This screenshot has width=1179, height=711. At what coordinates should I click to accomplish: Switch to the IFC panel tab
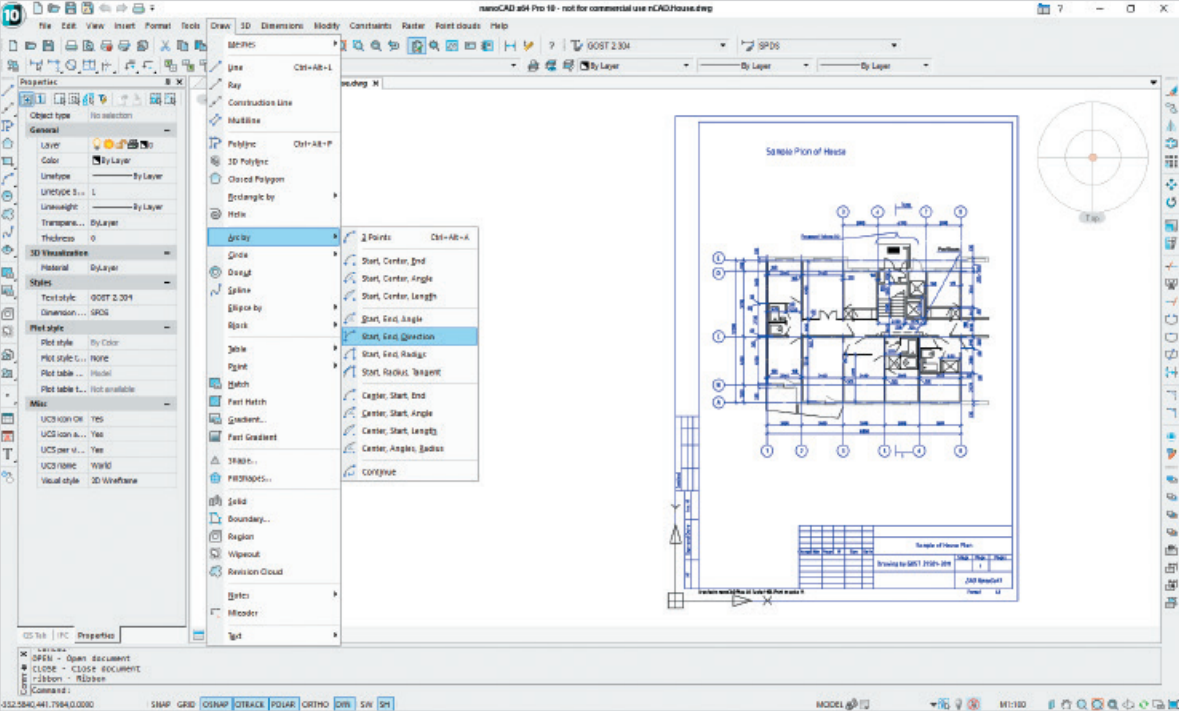click(62, 635)
